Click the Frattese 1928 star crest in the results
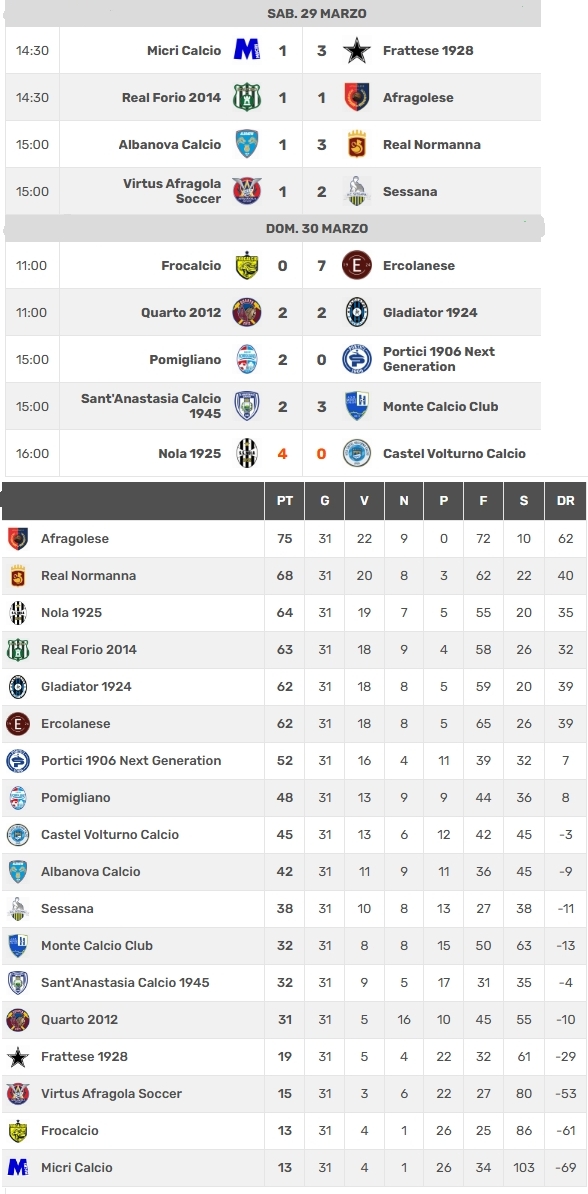The height and width of the screenshot is (1194, 588). 356,51
